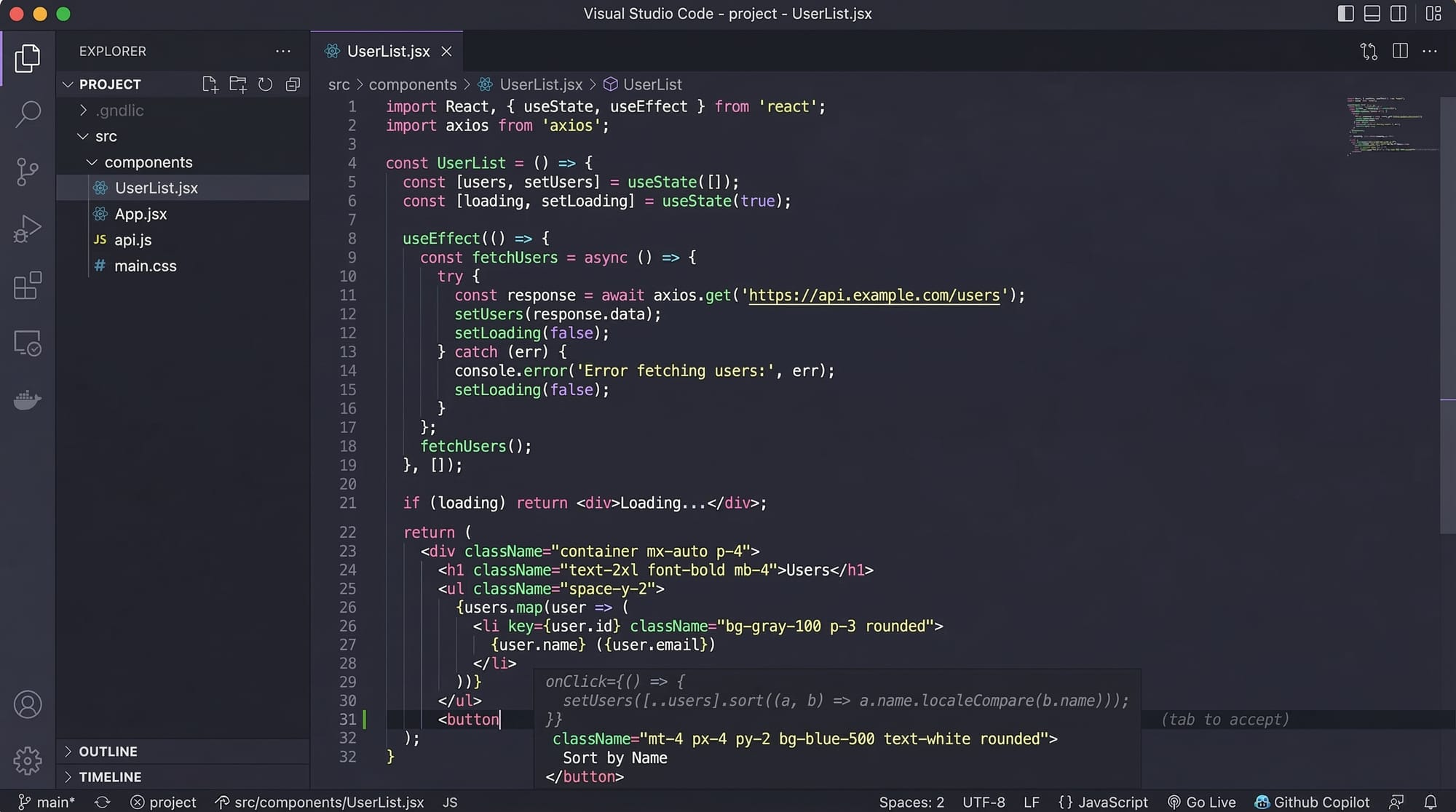Expand the OUTLINE section

[x=108, y=751]
